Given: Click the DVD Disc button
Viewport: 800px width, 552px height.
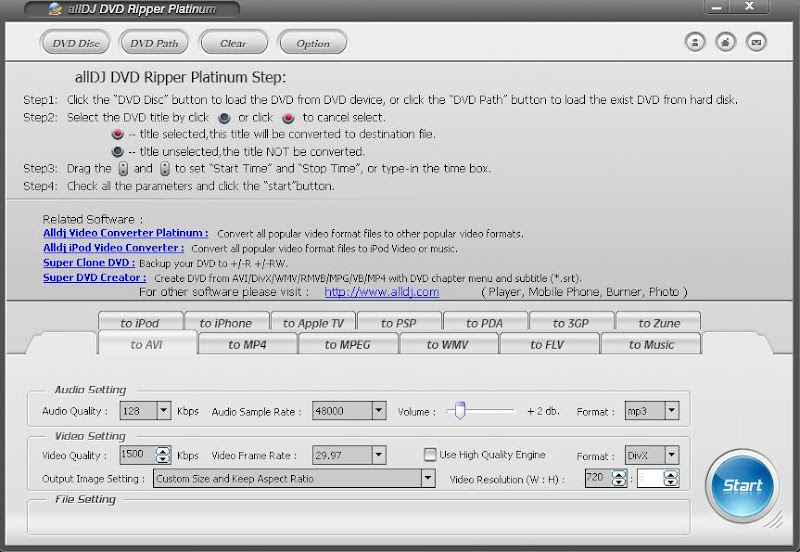Looking at the screenshot, I should pos(76,43).
